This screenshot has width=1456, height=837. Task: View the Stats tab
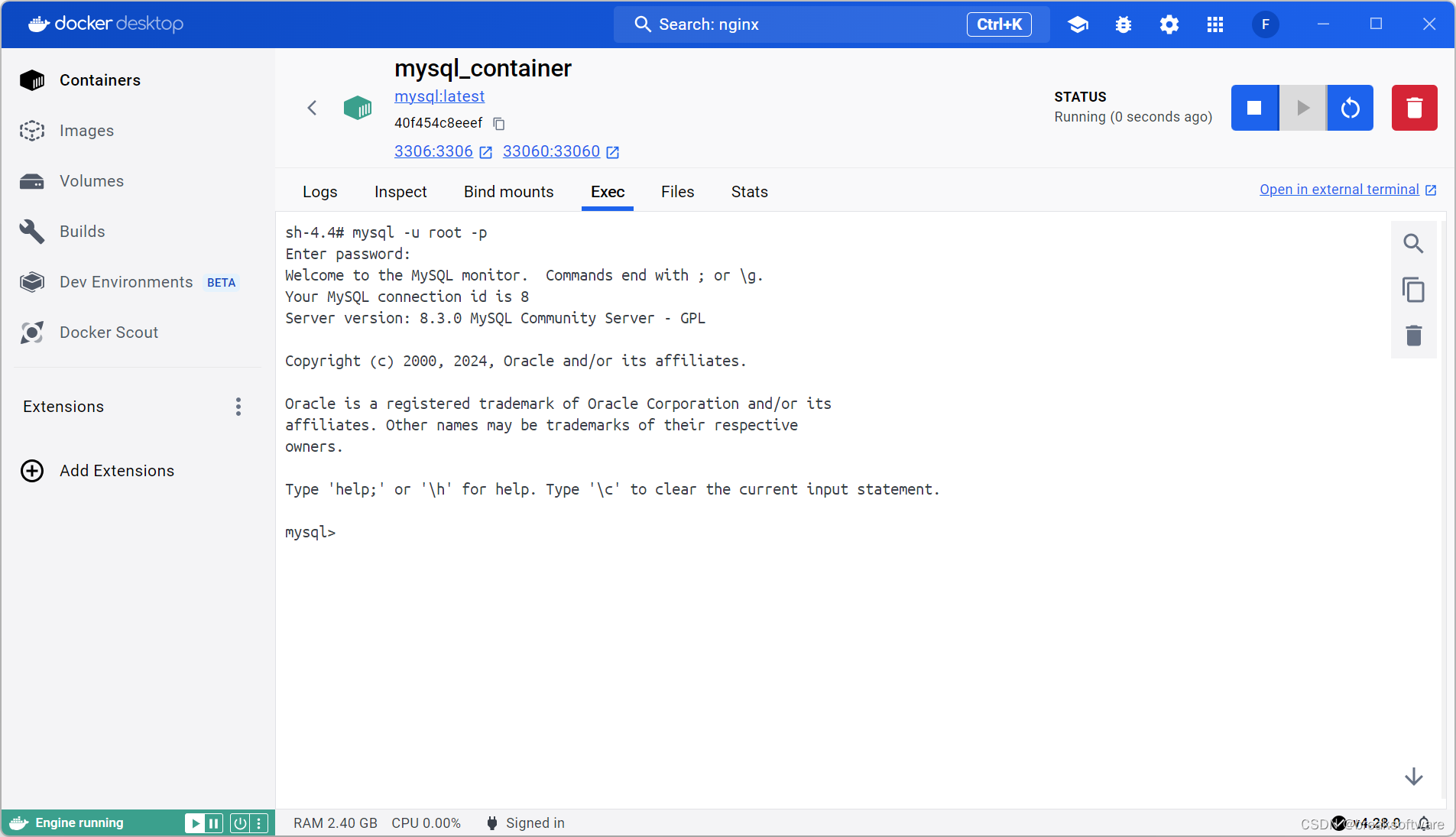tap(749, 192)
